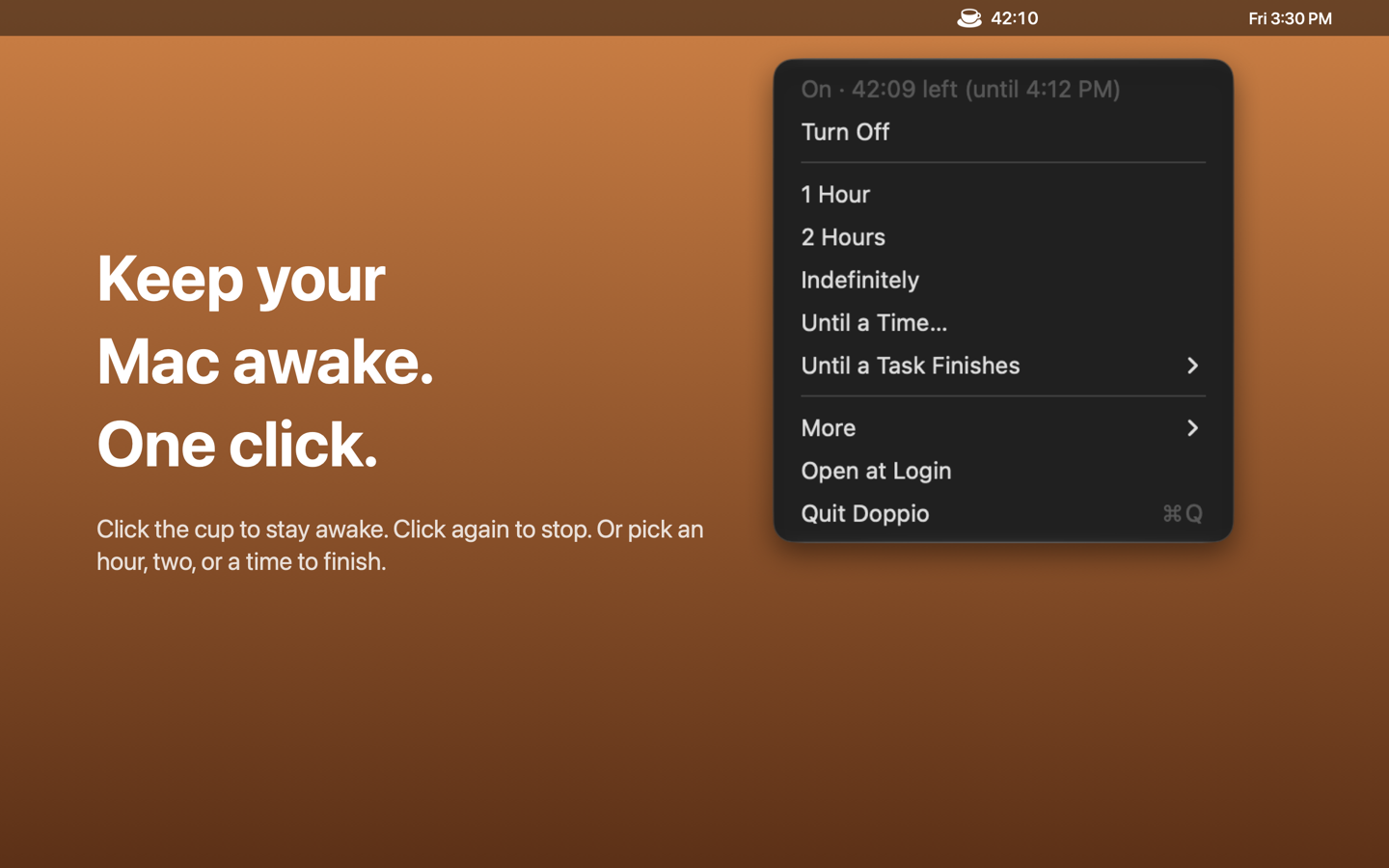This screenshot has width=1389, height=868.
Task: Quit Doppio from the menu
Action: [1003, 514]
